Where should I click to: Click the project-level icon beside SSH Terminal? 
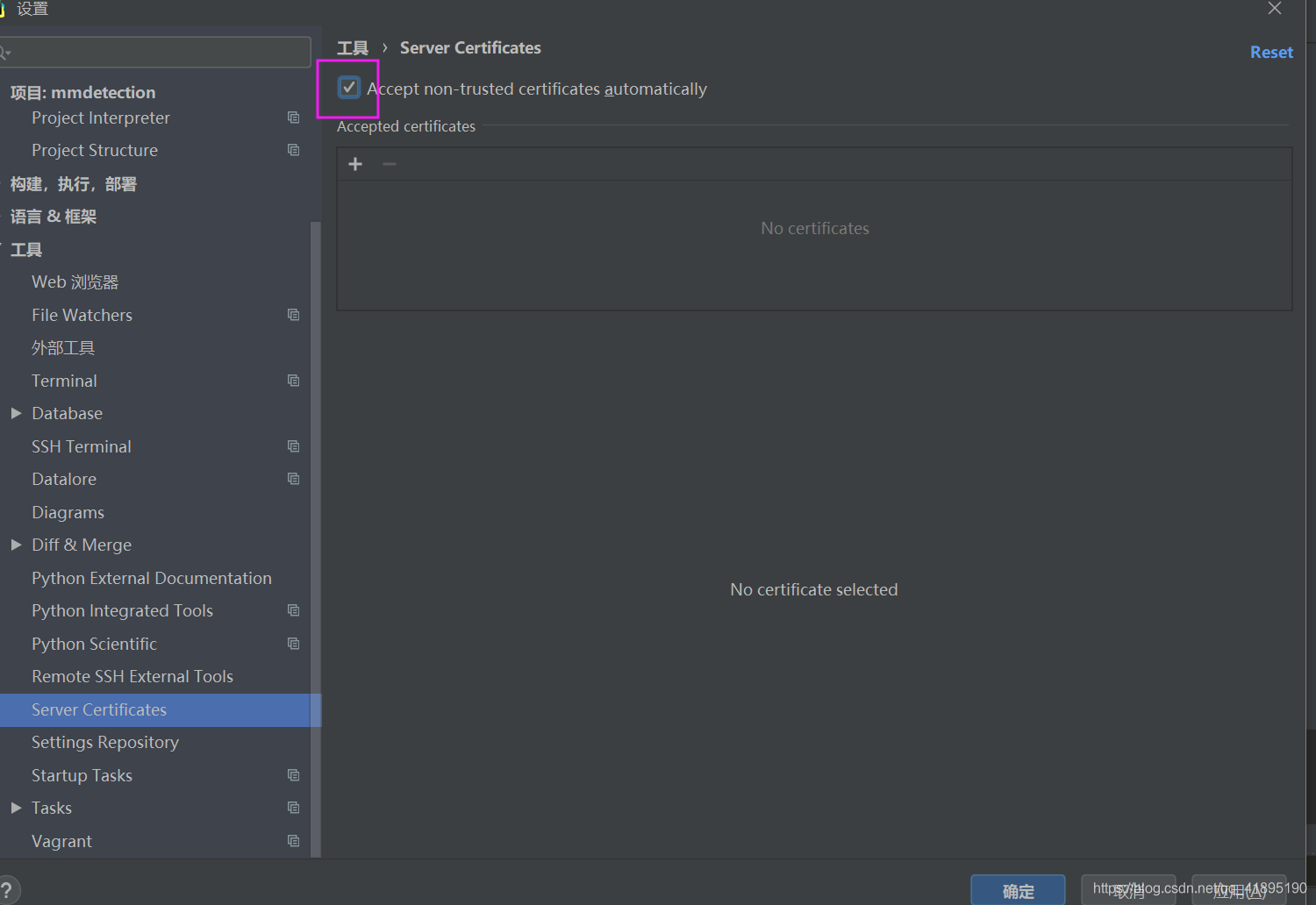[x=293, y=446]
